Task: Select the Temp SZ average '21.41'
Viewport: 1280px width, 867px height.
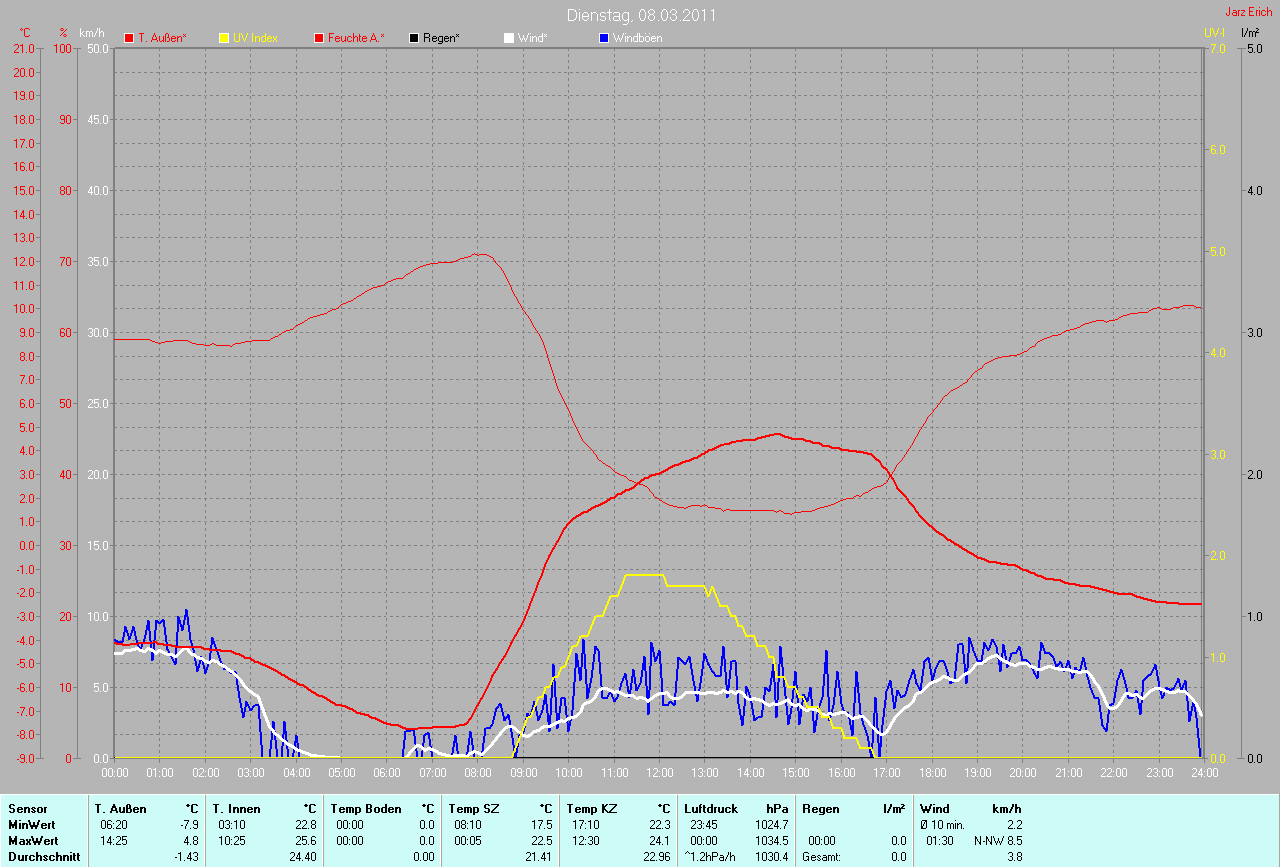Action: point(539,857)
